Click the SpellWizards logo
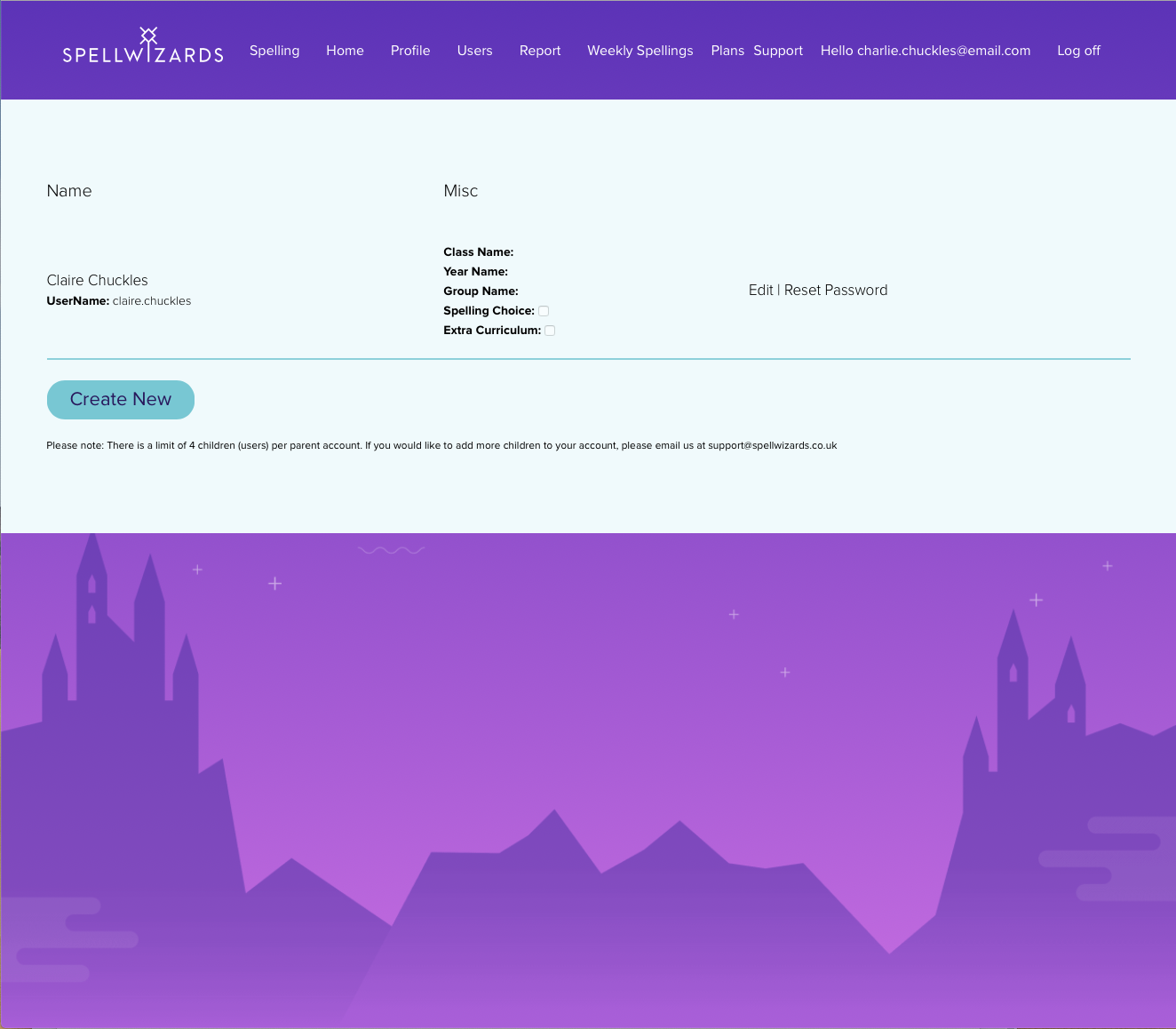This screenshot has height=1029, width=1176. pos(143,48)
